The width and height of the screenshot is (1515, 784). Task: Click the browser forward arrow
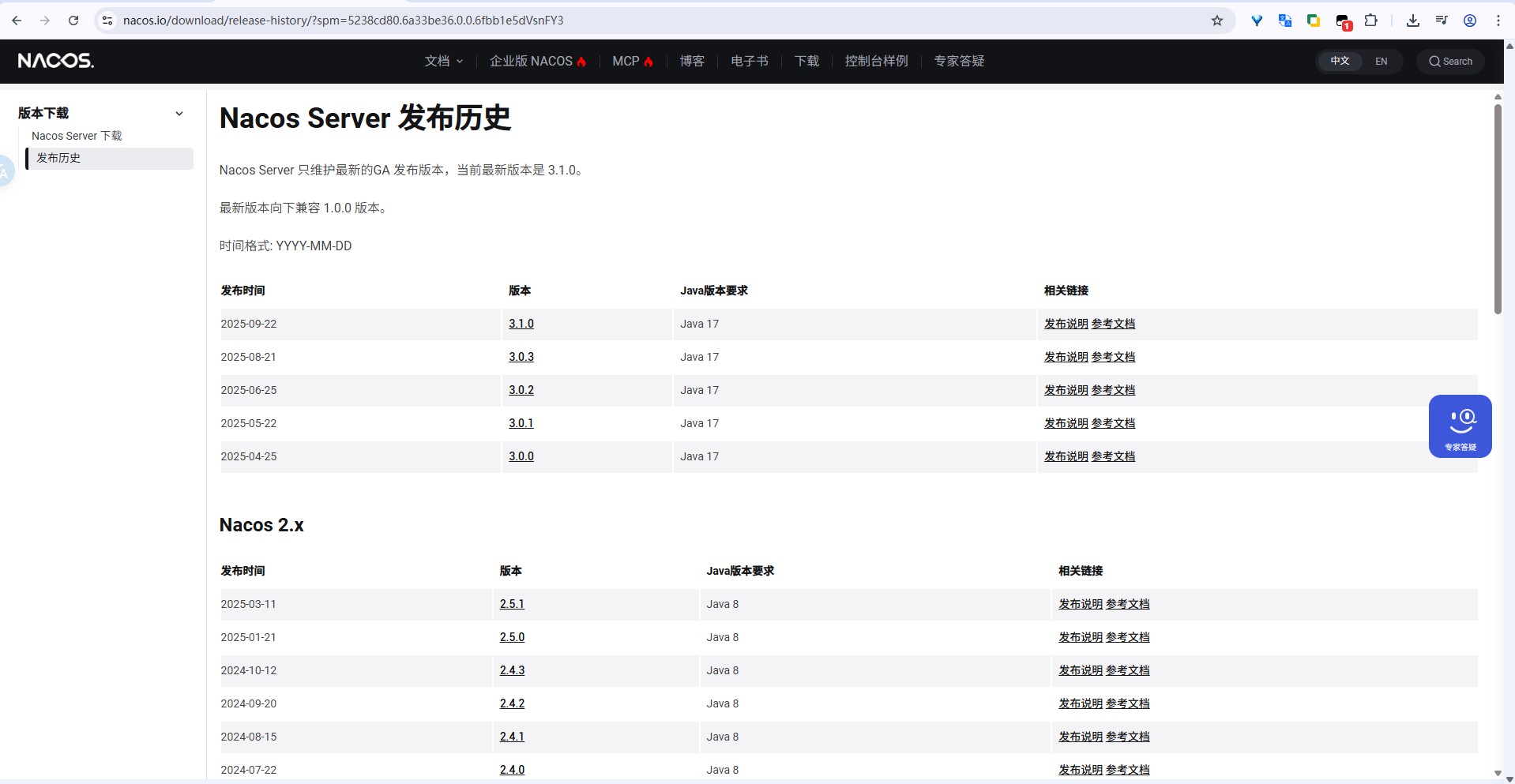(45, 21)
